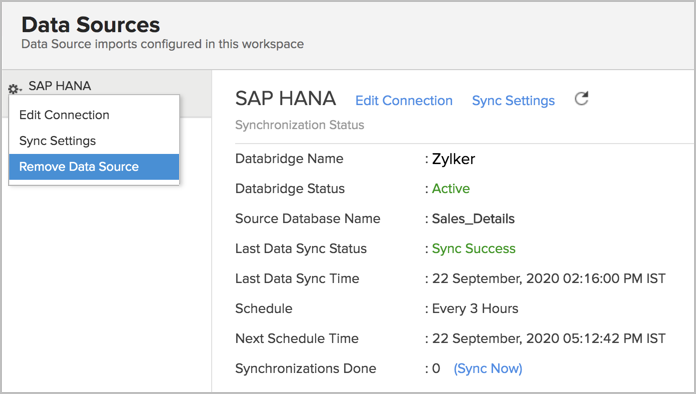Click the Zylker databridge name value
Screen dimensions: 696x394
click(x=453, y=159)
